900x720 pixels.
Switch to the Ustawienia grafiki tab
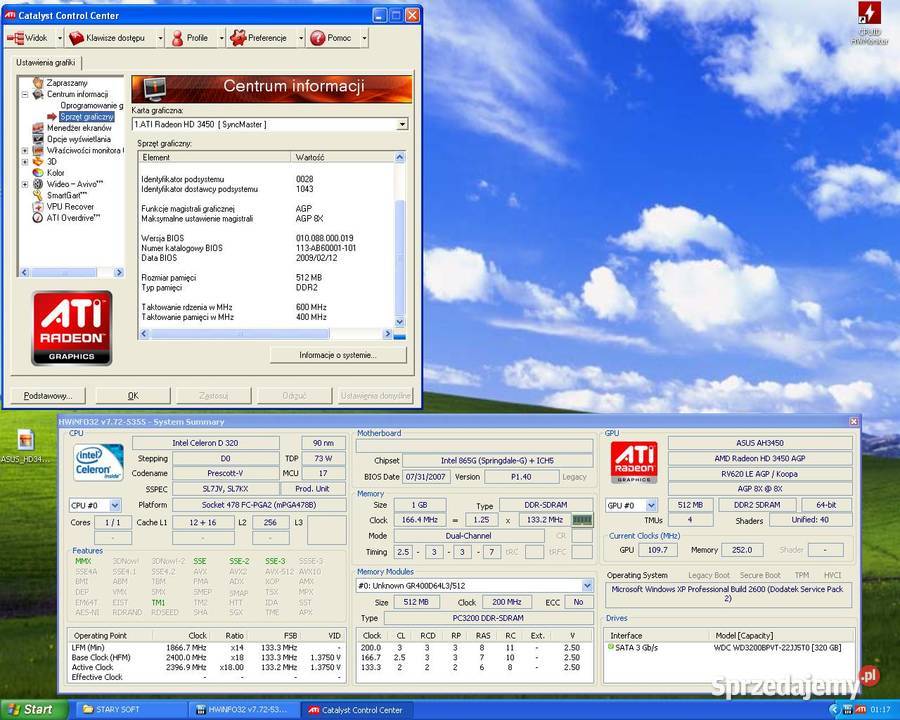(x=47, y=61)
